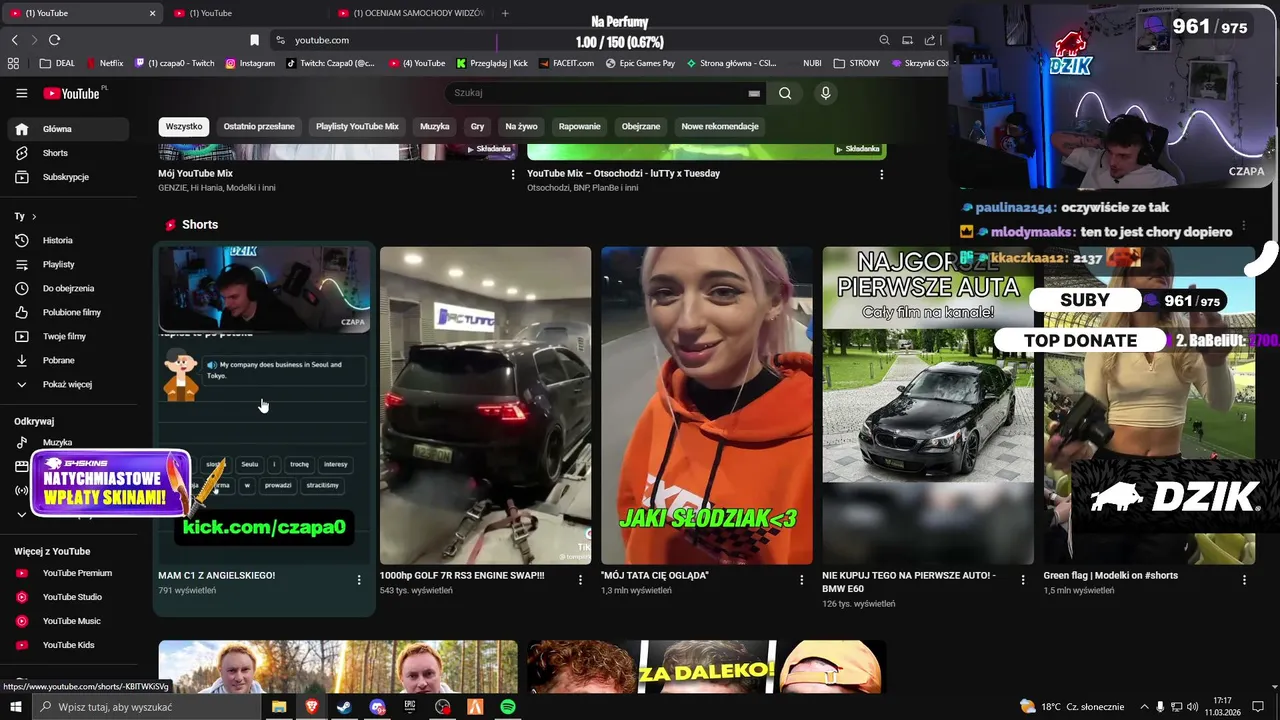
Task: Select the Playlisty YouTube Mix chip
Action: pos(357,127)
